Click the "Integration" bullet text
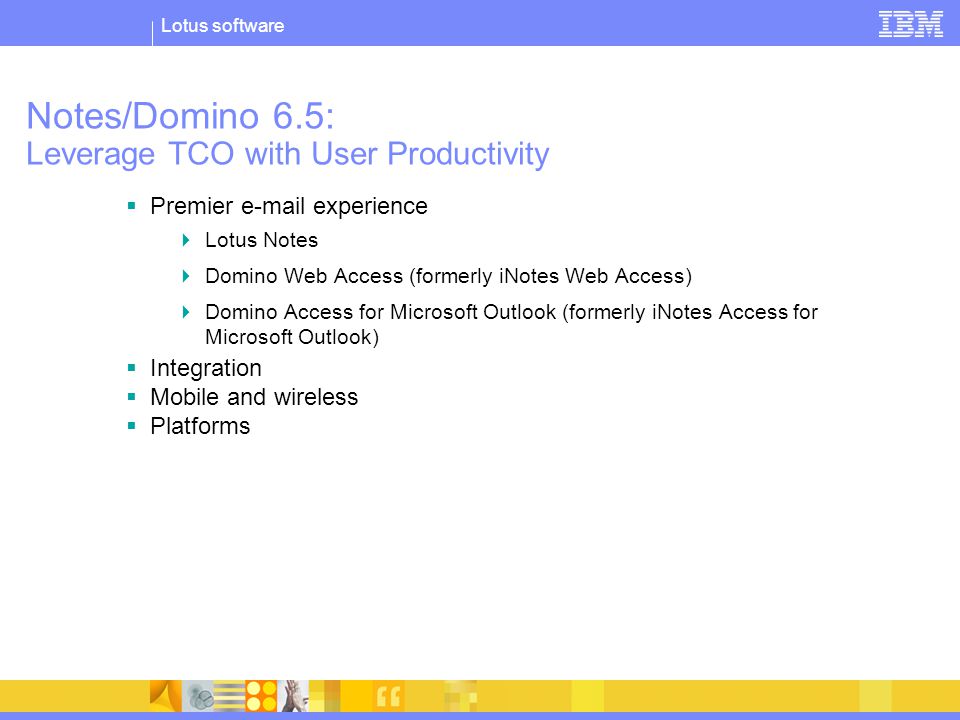This screenshot has height=720, width=960. [206, 368]
